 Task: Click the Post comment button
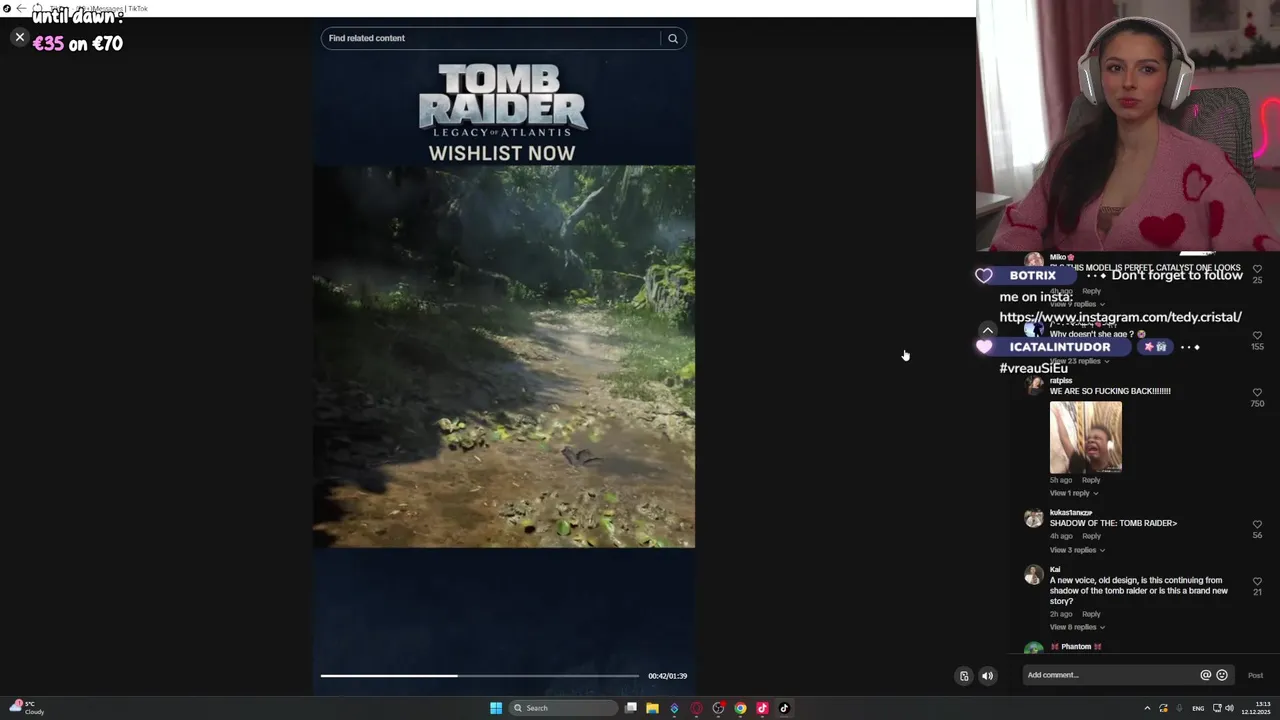pyautogui.click(x=1255, y=675)
